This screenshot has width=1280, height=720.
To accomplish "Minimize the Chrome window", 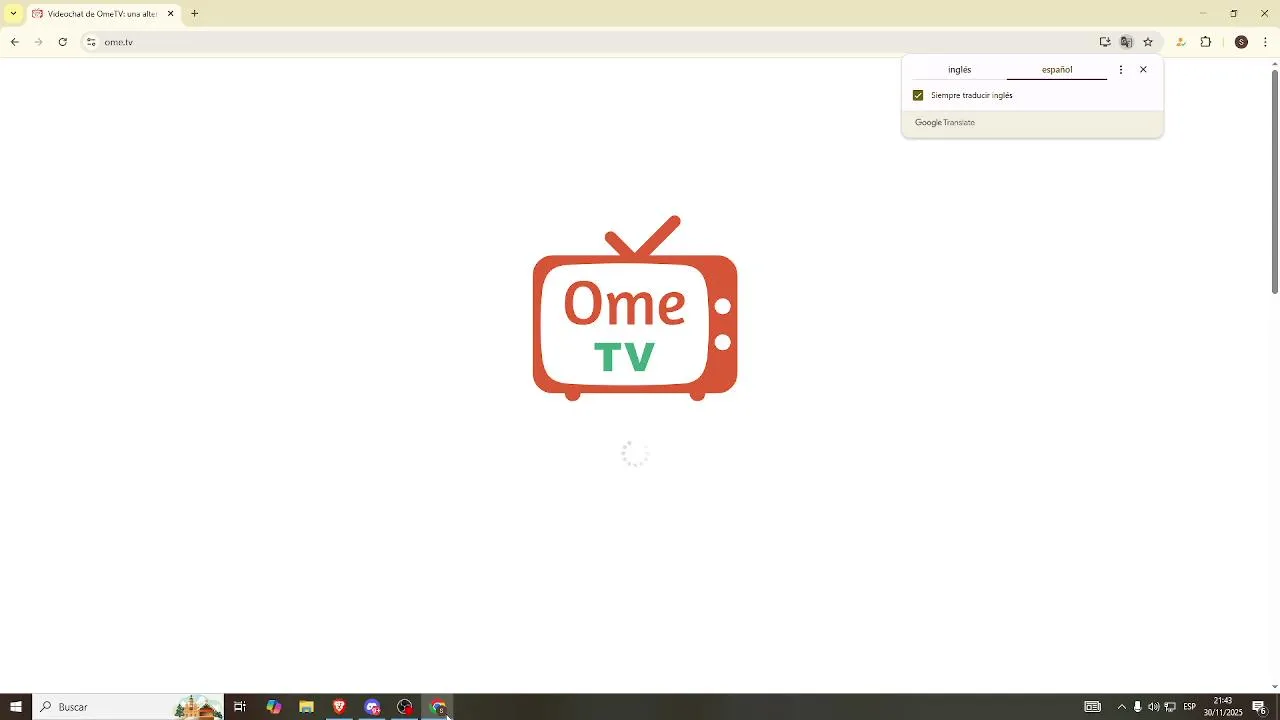I will pyautogui.click(x=1203, y=14).
